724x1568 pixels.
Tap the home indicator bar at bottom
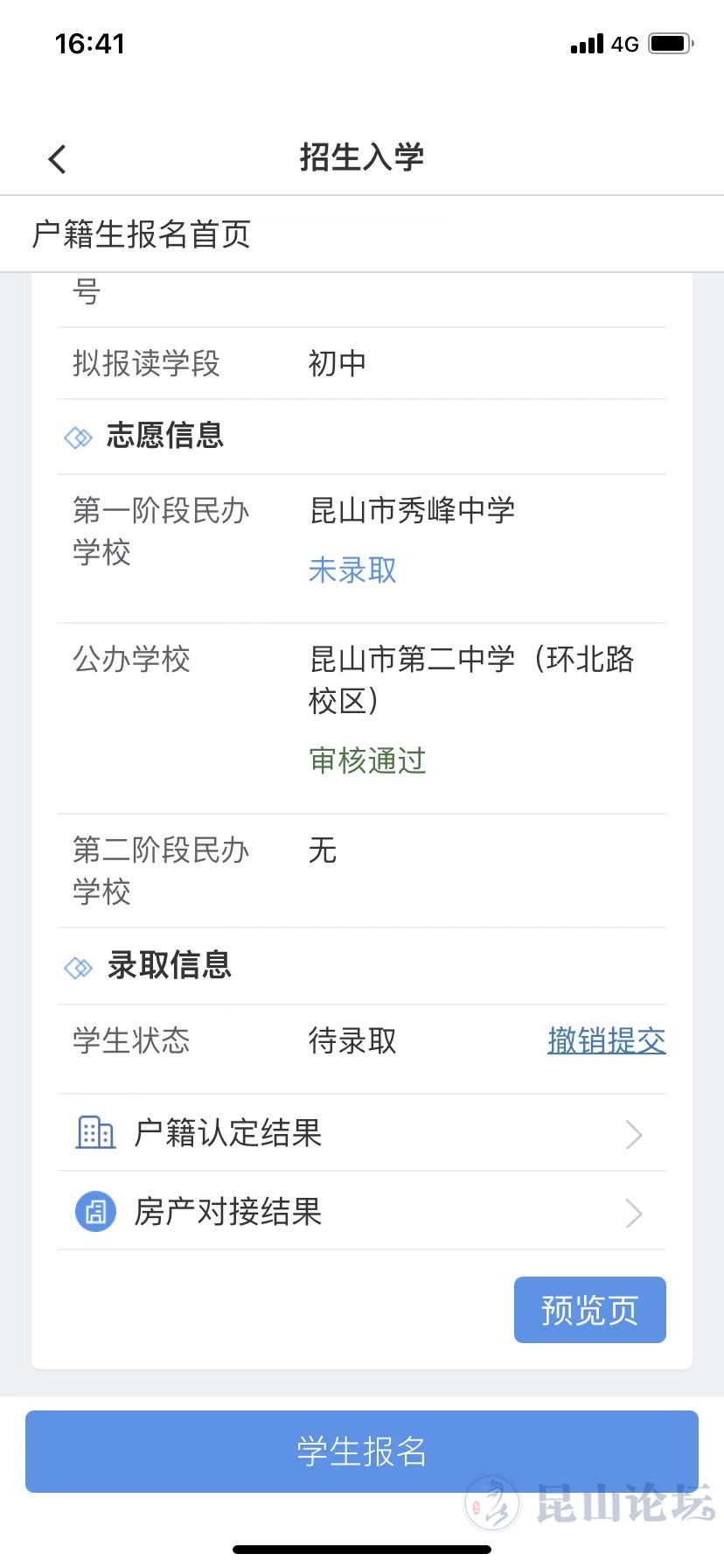point(362,1549)
